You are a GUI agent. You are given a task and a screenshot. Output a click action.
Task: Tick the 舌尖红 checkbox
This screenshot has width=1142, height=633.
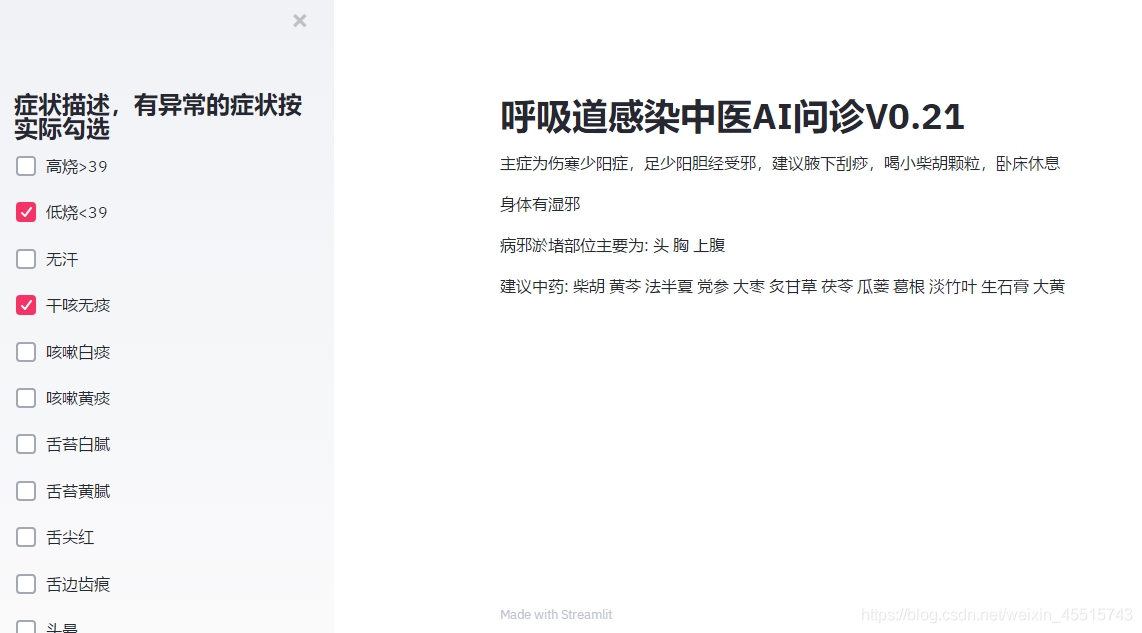26,537
